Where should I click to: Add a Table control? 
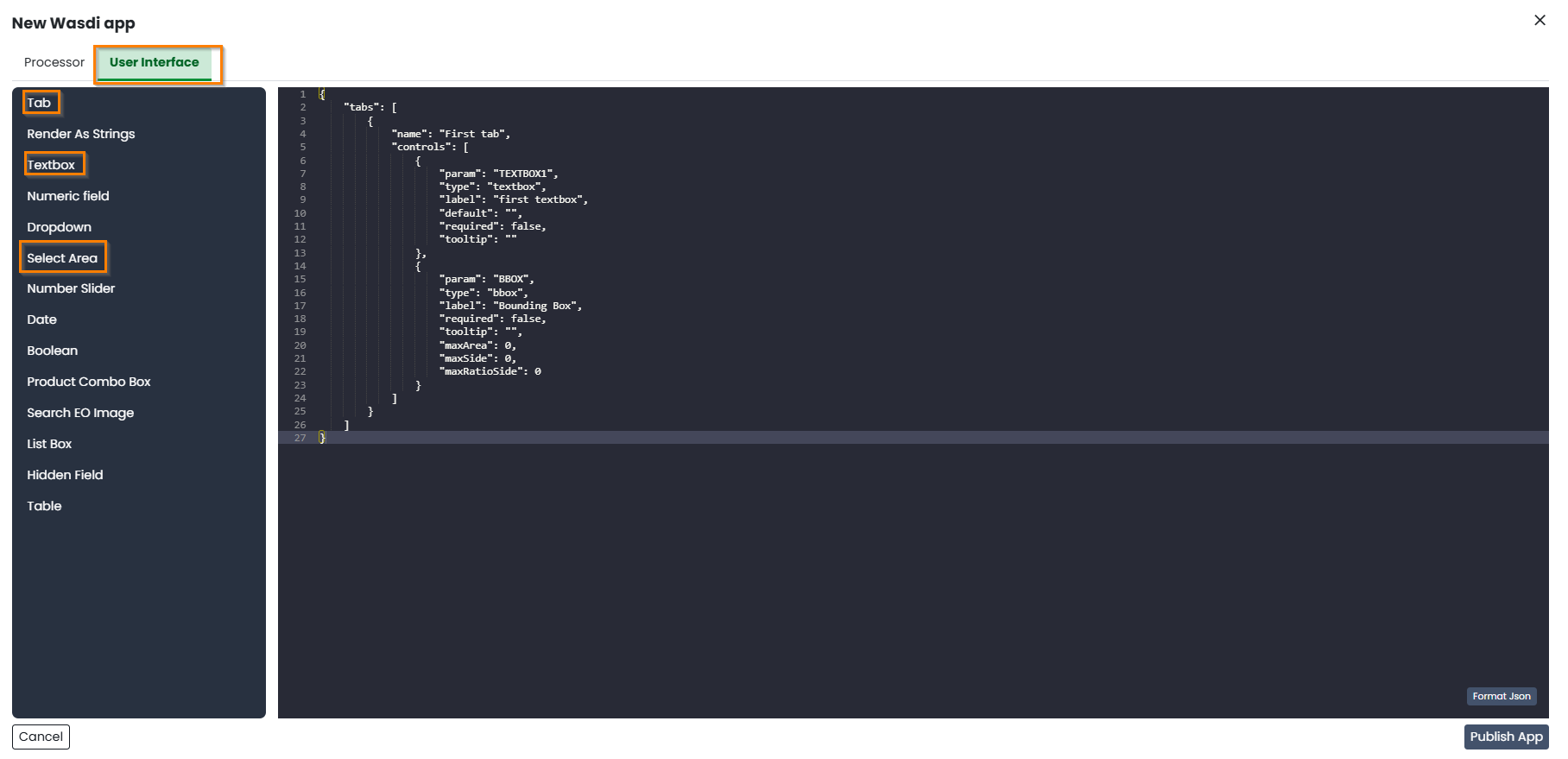(44, 506)
